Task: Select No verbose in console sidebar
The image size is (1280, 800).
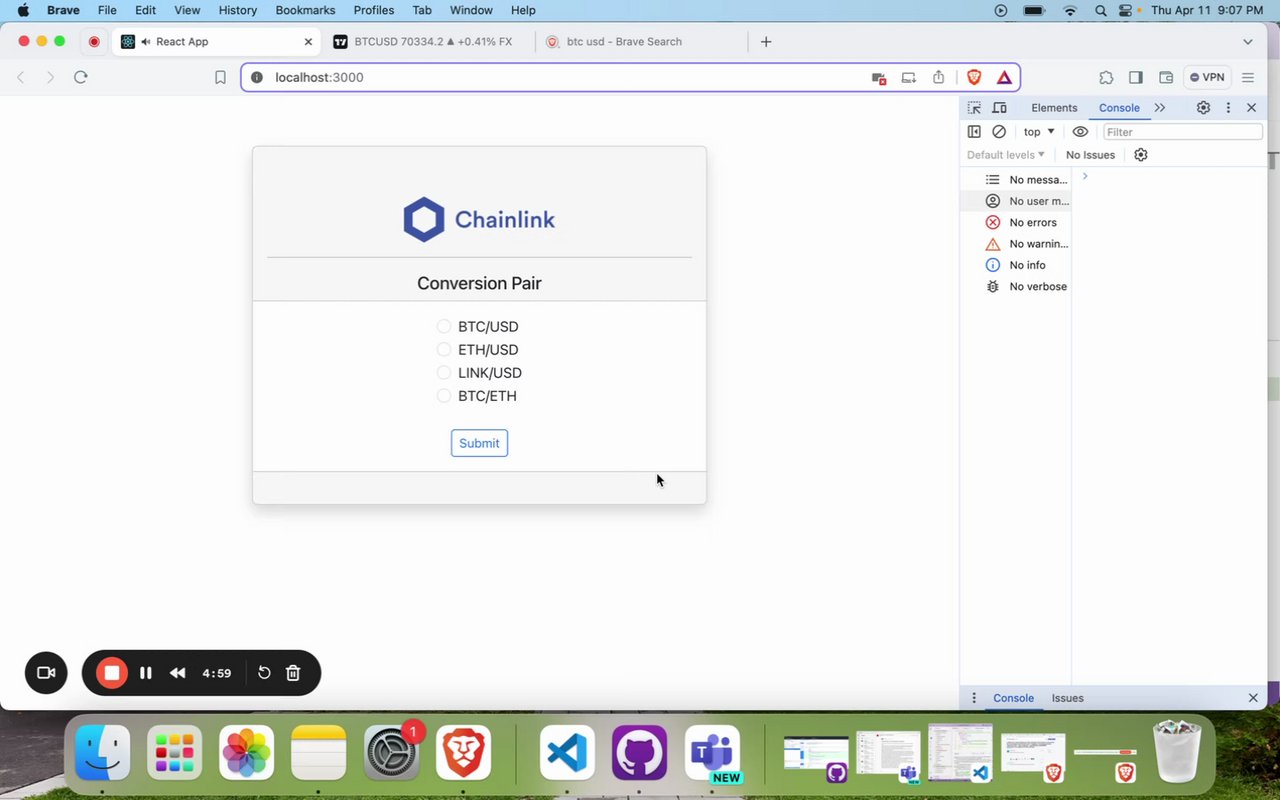Action: [1015, 287]
